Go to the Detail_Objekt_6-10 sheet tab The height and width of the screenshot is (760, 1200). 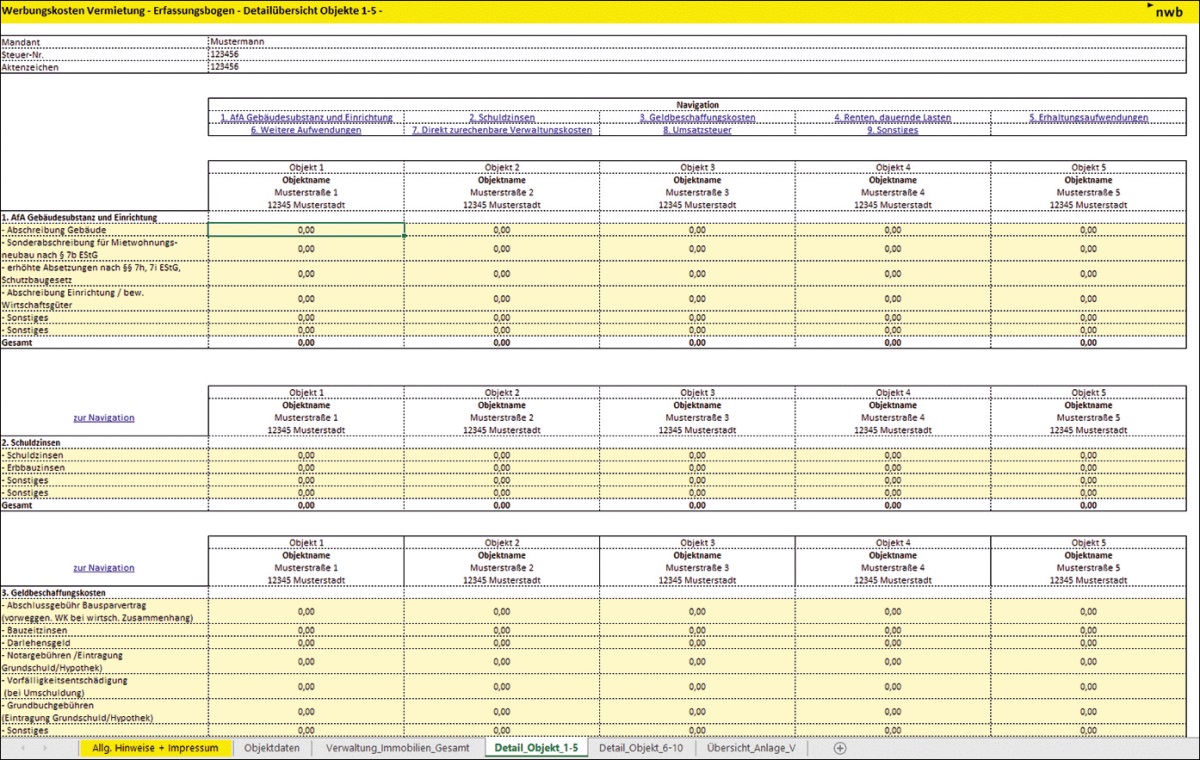pyautogui.click(x=640, y=748)
